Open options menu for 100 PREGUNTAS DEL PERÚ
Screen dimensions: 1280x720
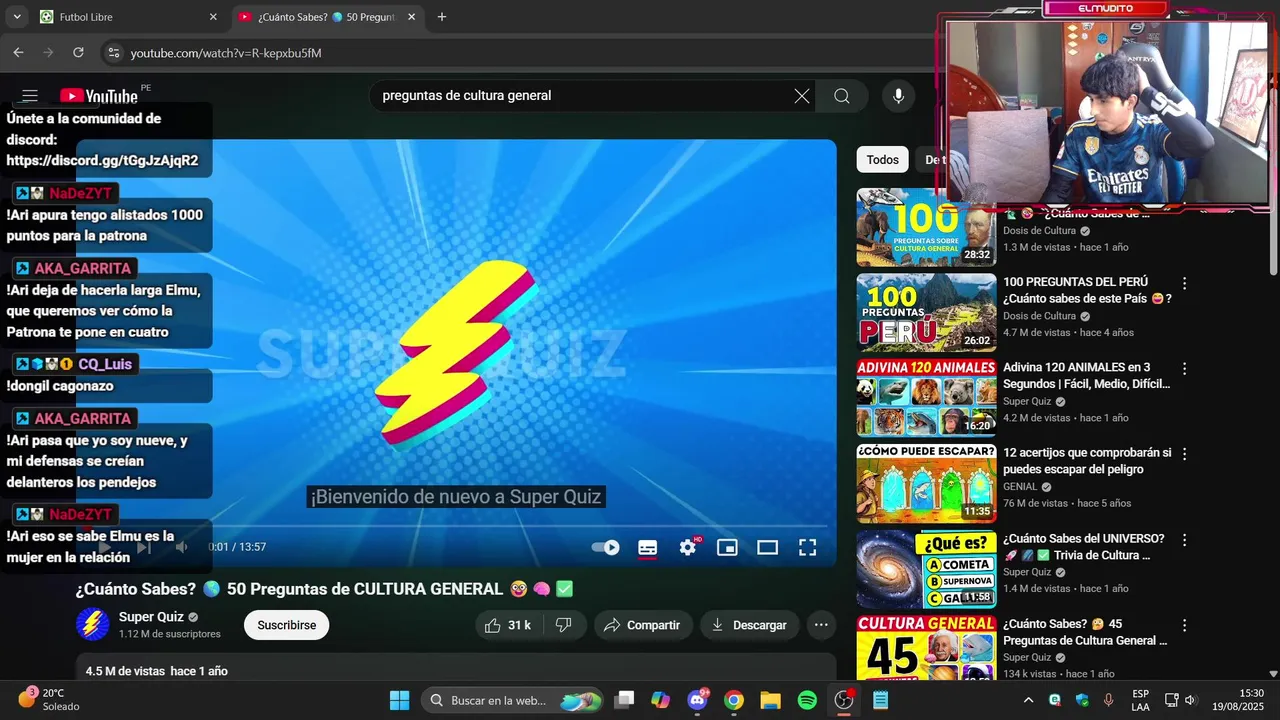click(1185, 284)
